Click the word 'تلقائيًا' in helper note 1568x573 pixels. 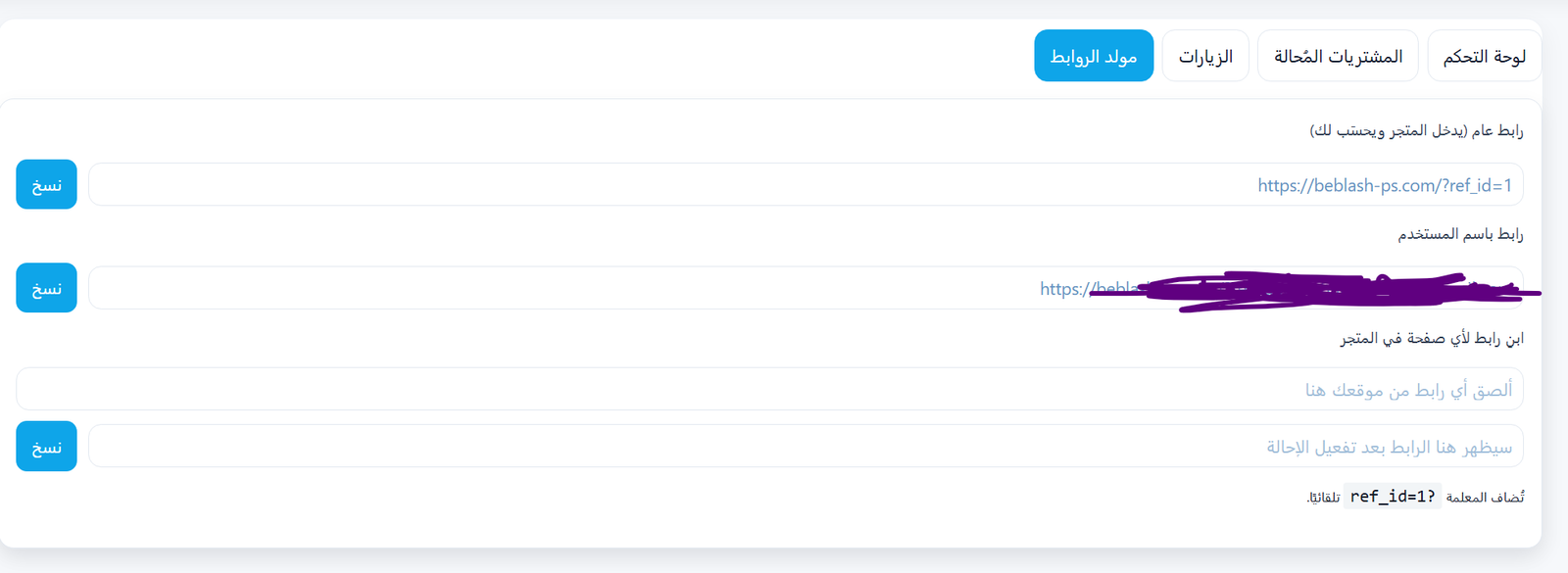[x=1323, y=498]
